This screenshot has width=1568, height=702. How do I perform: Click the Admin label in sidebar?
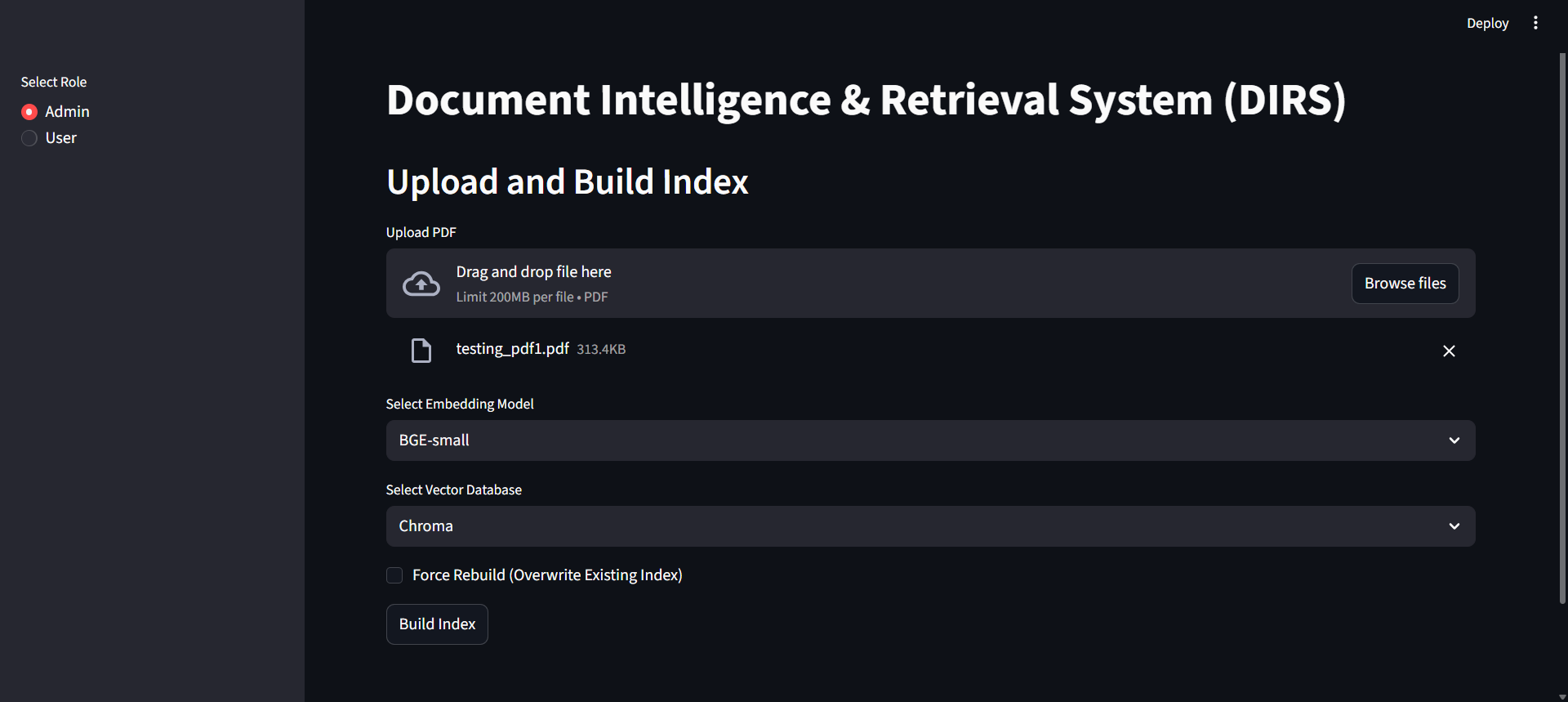pos(67,112)
